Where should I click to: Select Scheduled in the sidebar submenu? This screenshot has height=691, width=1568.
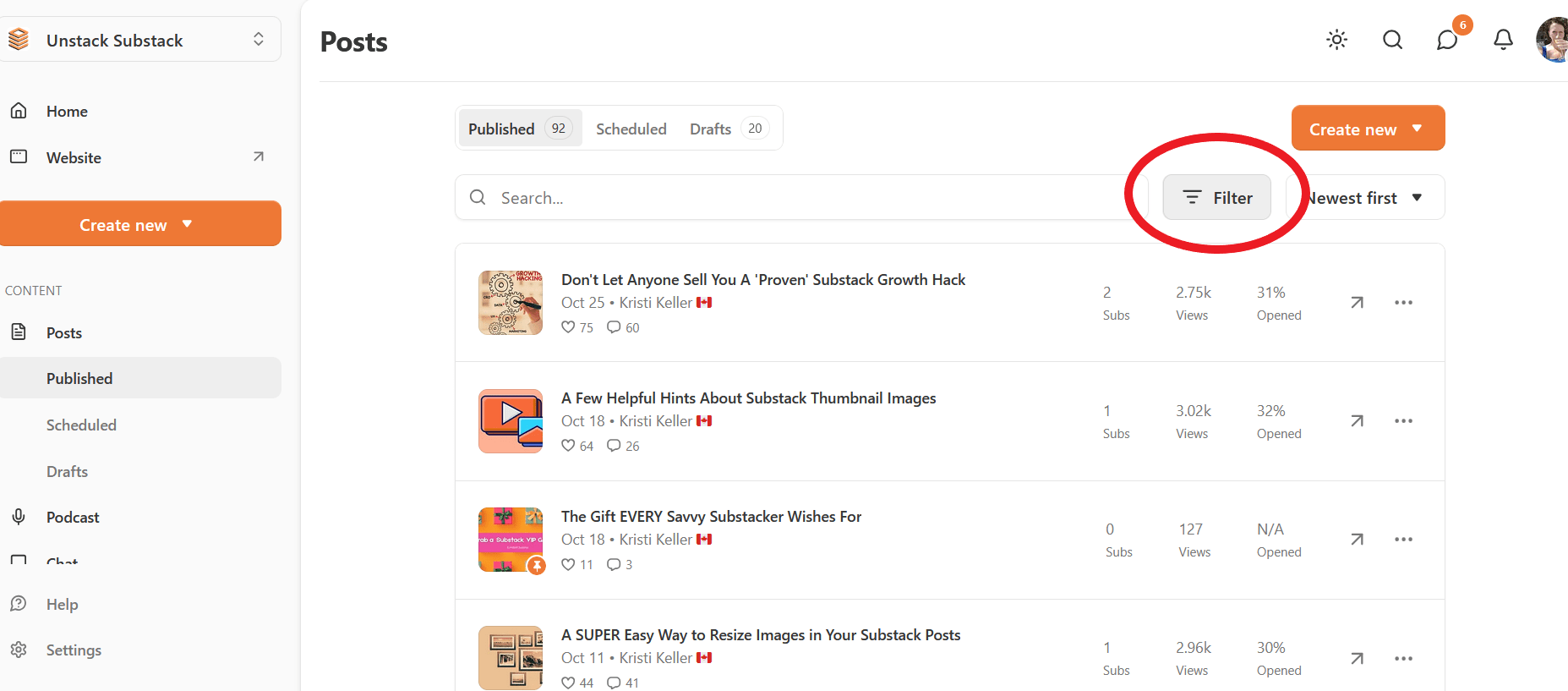point(81,425)
